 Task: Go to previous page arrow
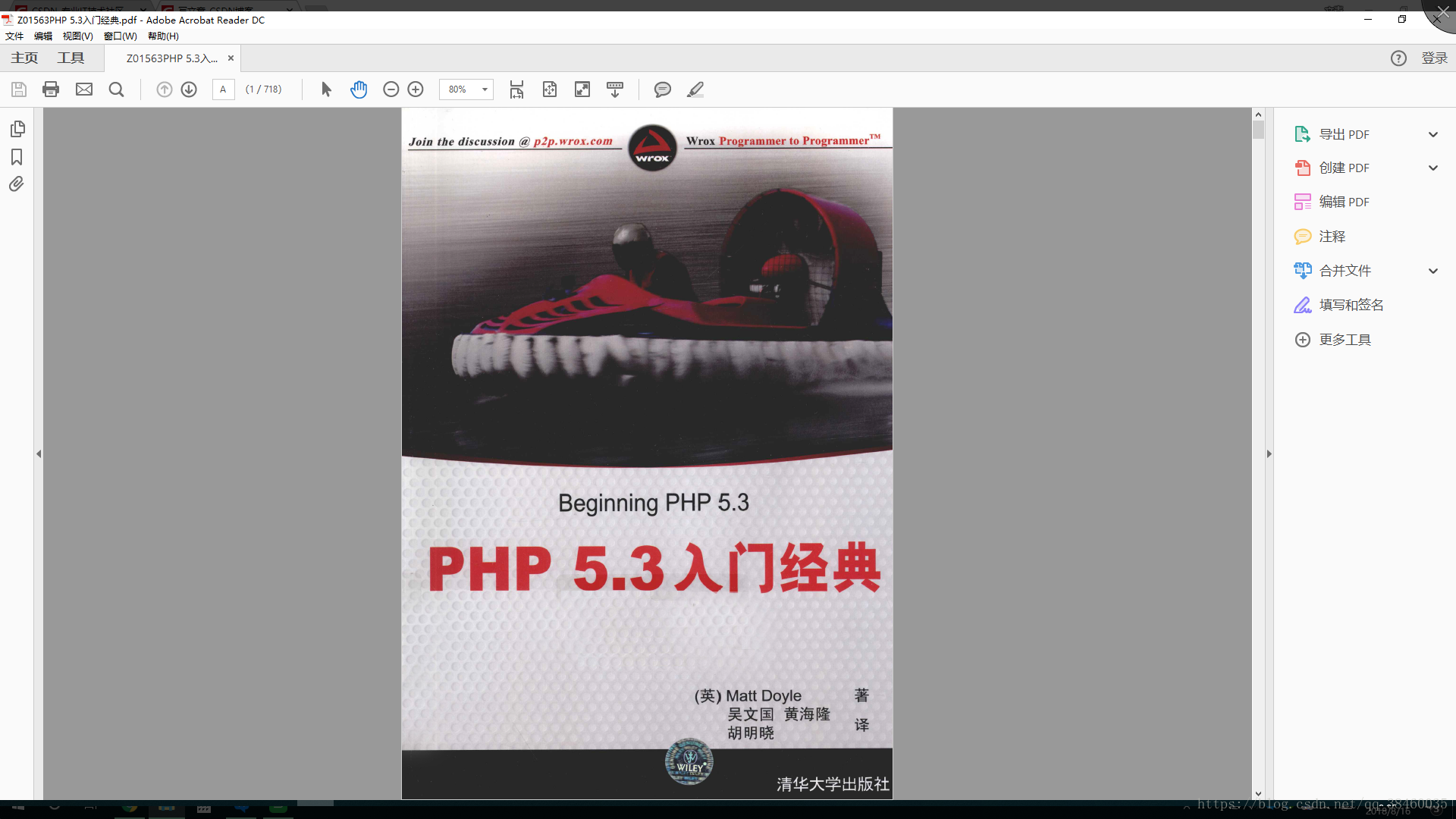(x=164, y=89)
